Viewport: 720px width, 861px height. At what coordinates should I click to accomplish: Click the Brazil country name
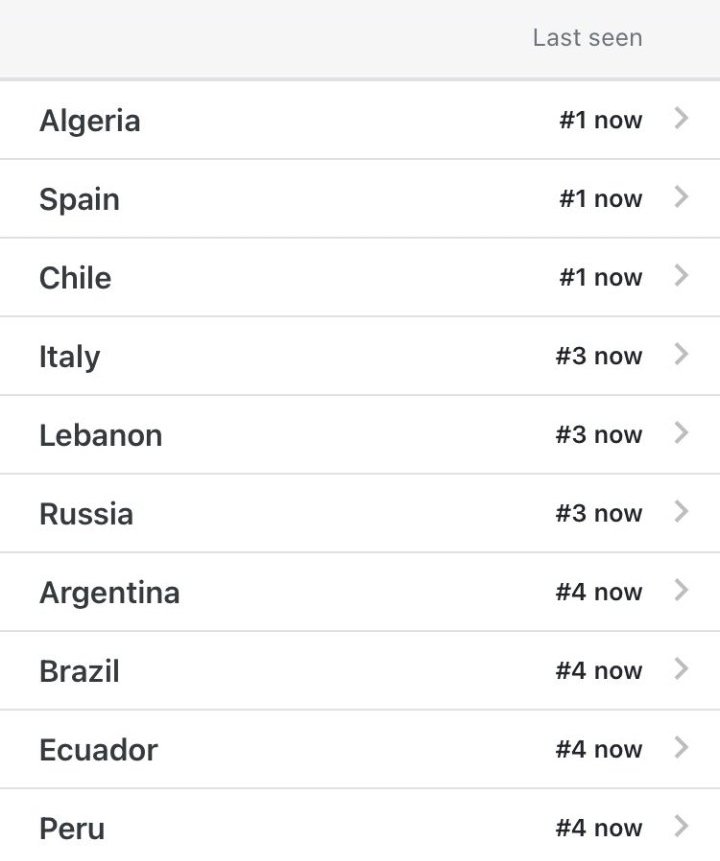[x=79, y=671]
